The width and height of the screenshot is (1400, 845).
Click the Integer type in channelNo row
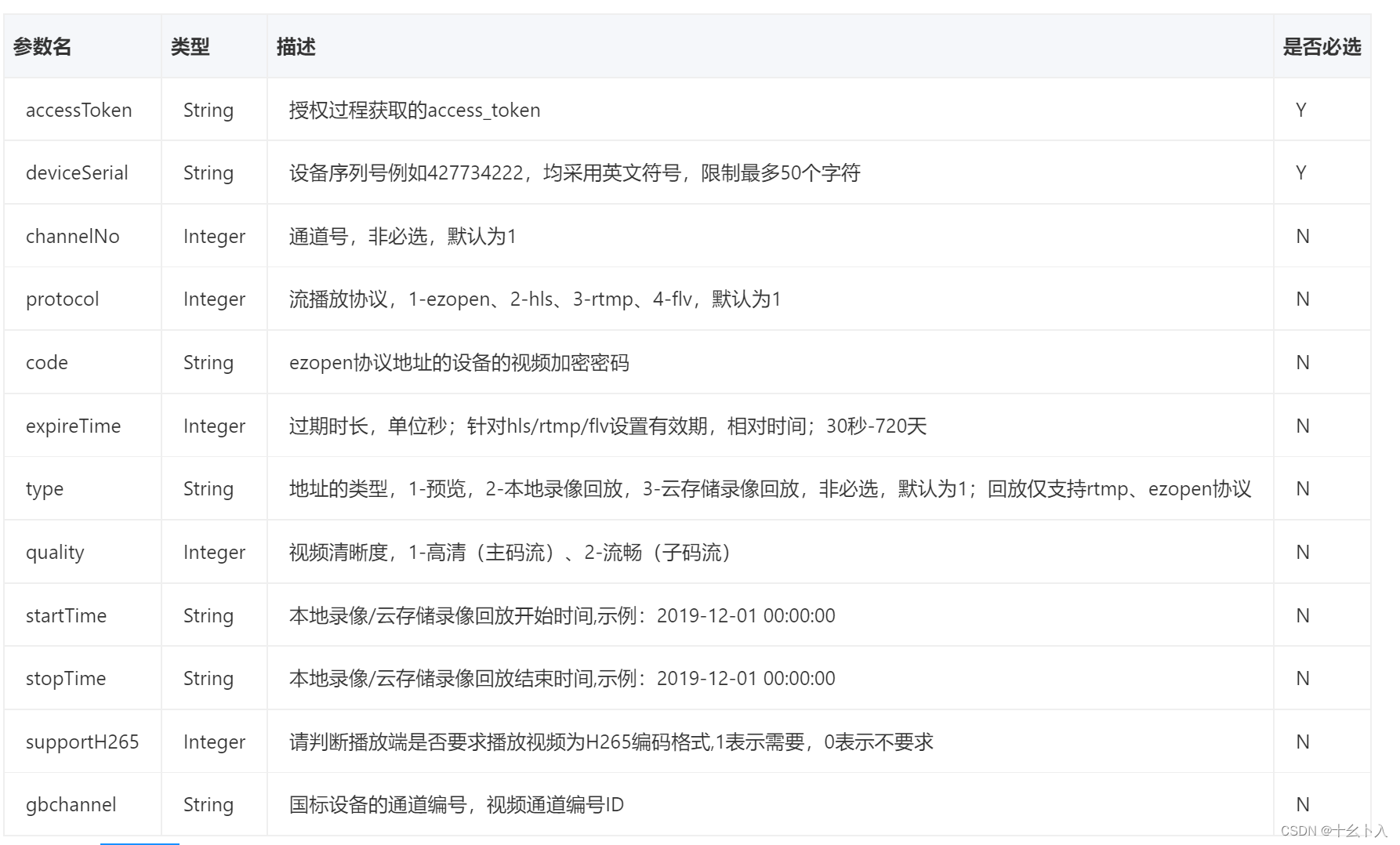coord(215,237)
